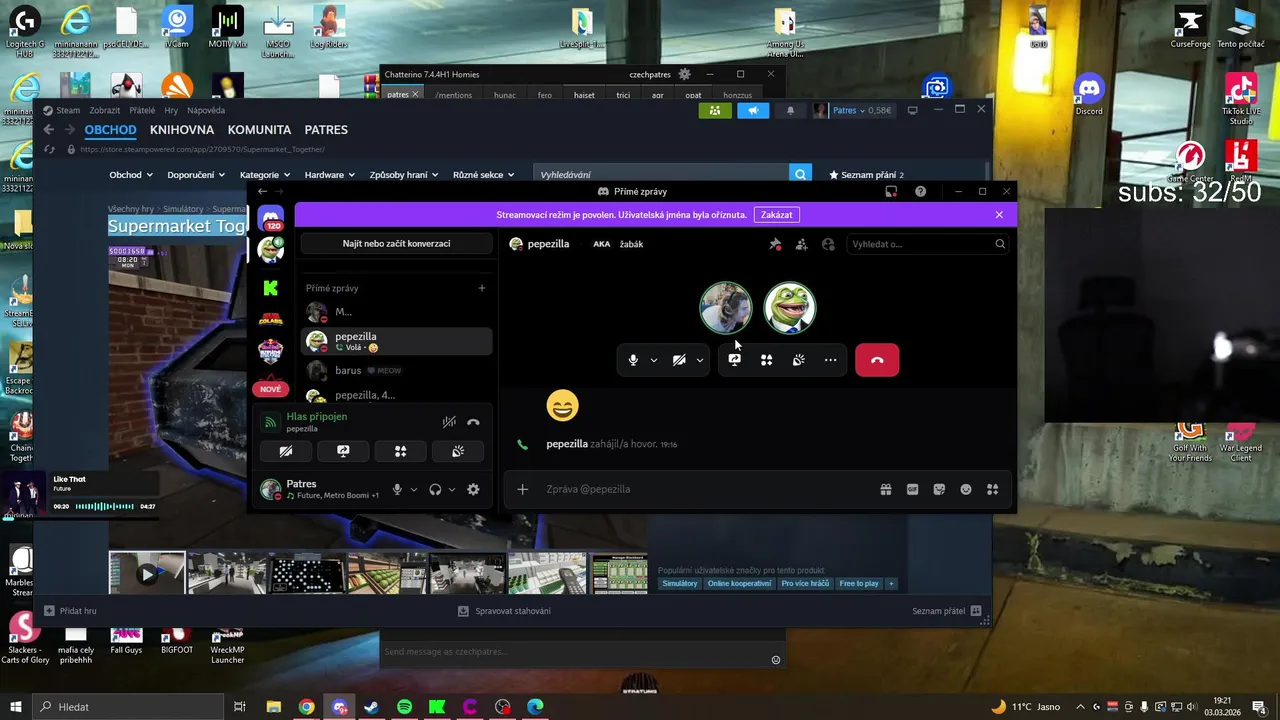Click Steam store search magnifier button
The image size is (1280, 720).
[x=800, y=175]
